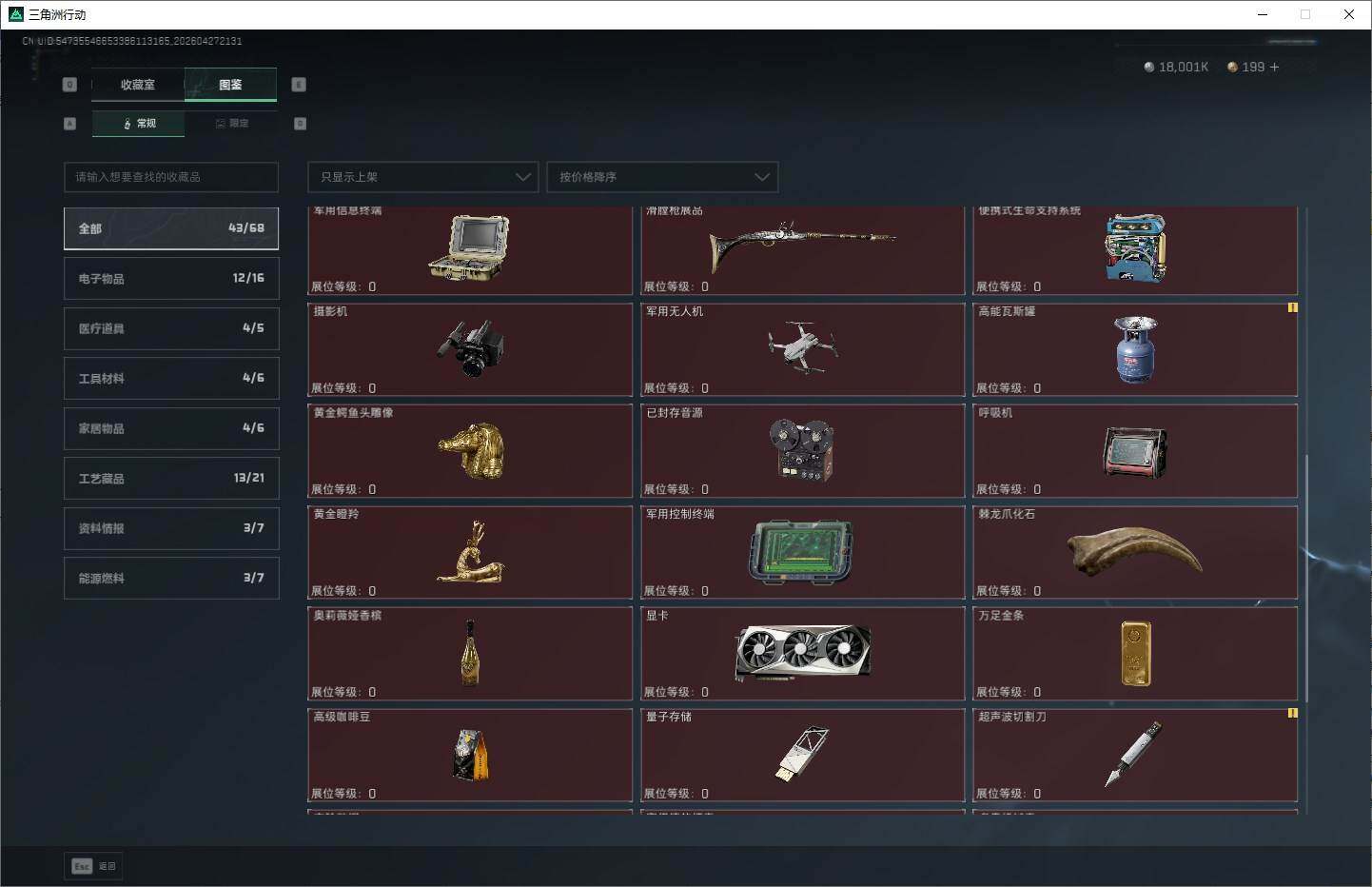
Task: Click the 棘龙爪化石 claw fossil icon
Action: [1134, 551]
